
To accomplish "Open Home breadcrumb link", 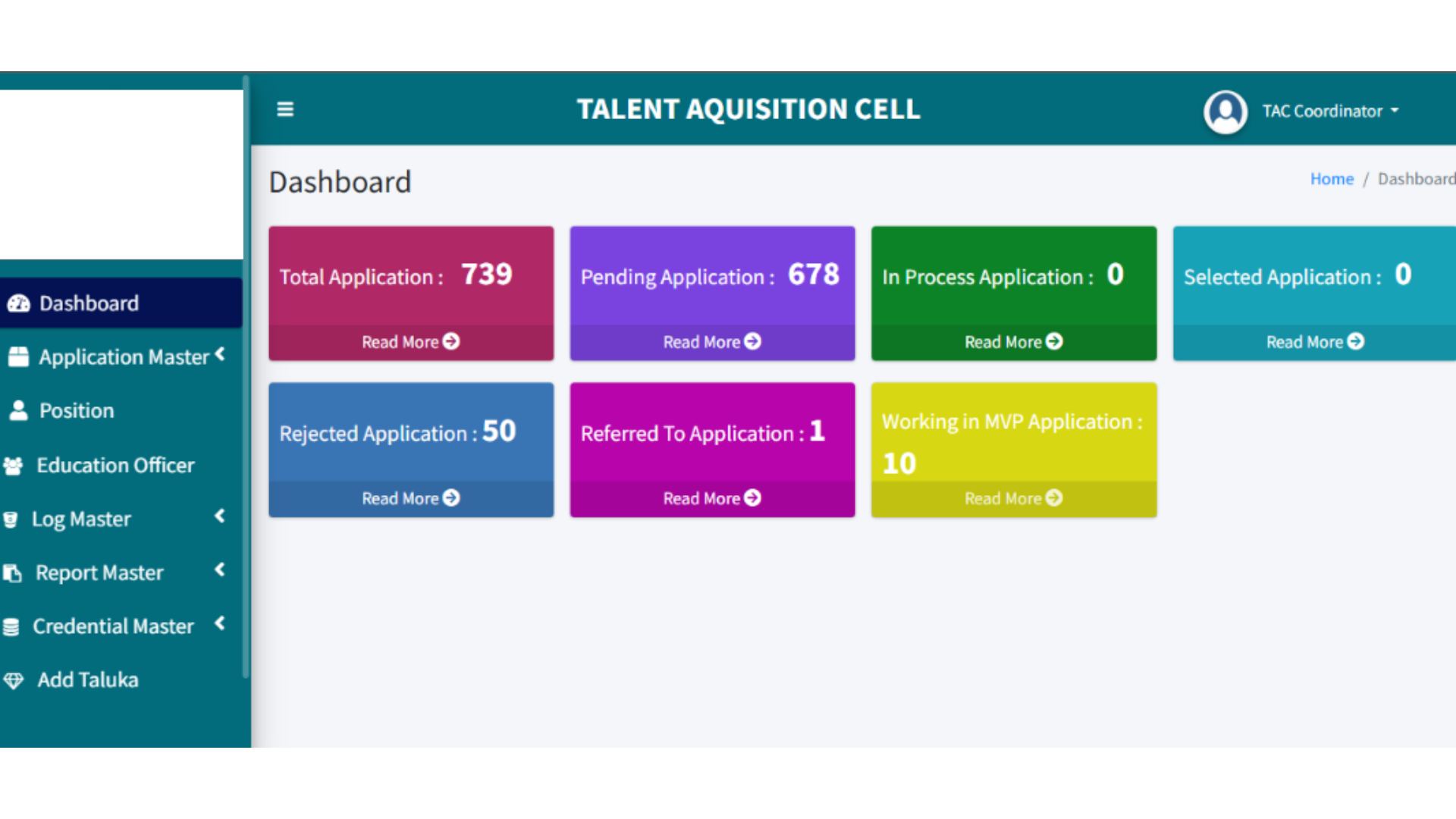I will (1332, 179).
